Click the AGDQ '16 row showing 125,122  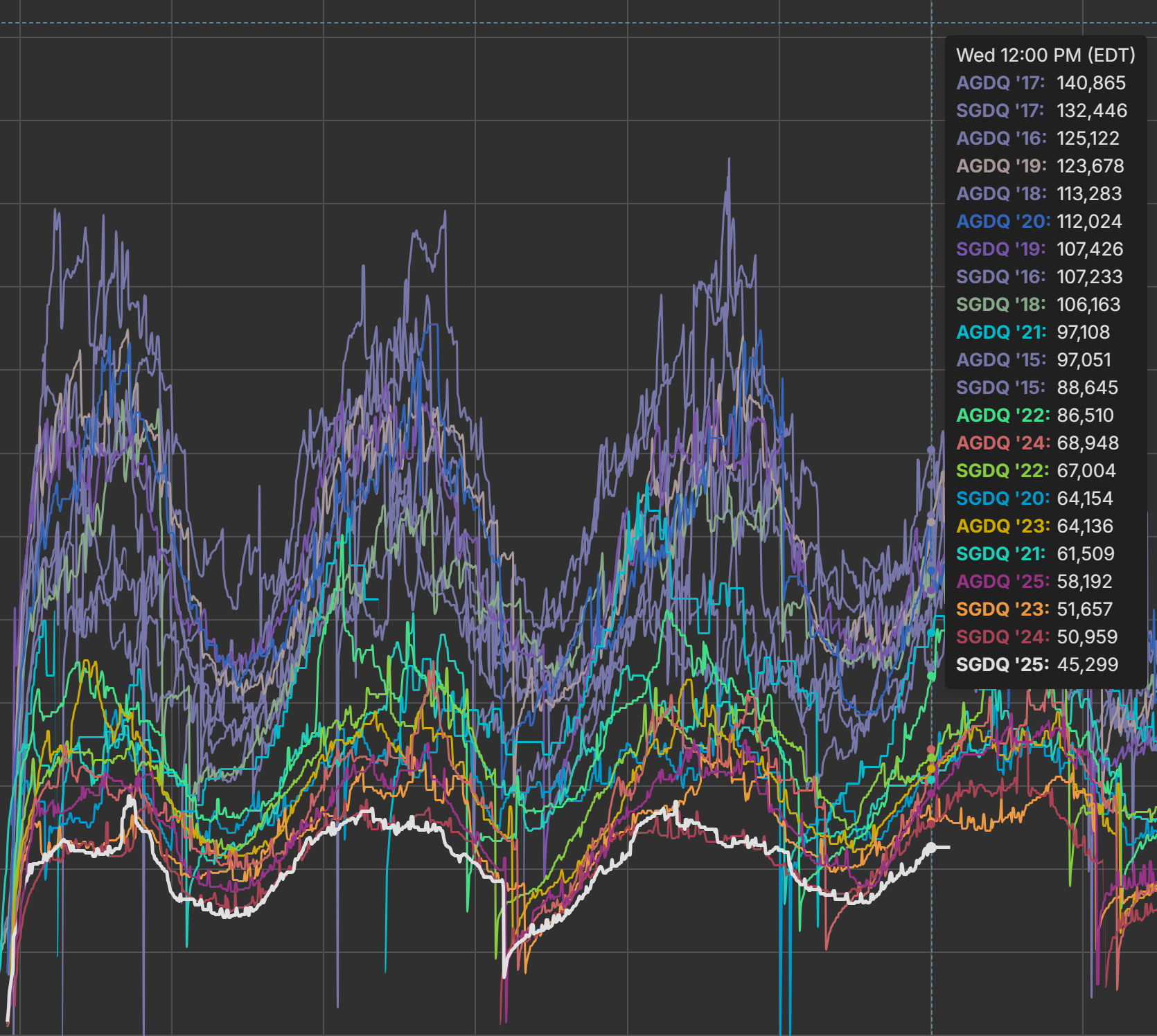click(x=1038, y=139)
